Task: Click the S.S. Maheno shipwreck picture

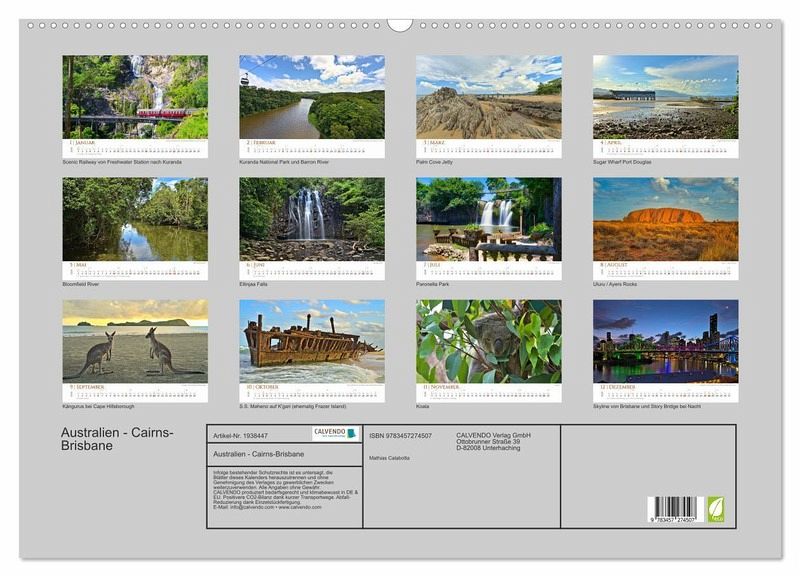Action: pos(312,342)
